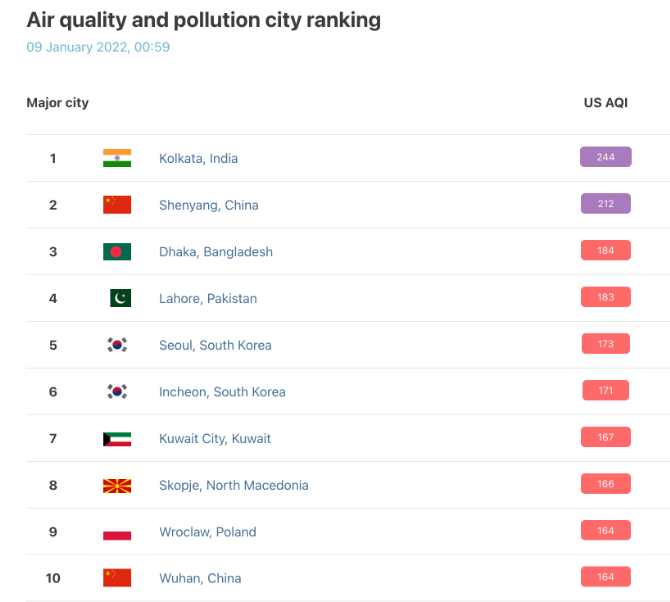Open the Lahore, Pakistan link

coord(208,298)
